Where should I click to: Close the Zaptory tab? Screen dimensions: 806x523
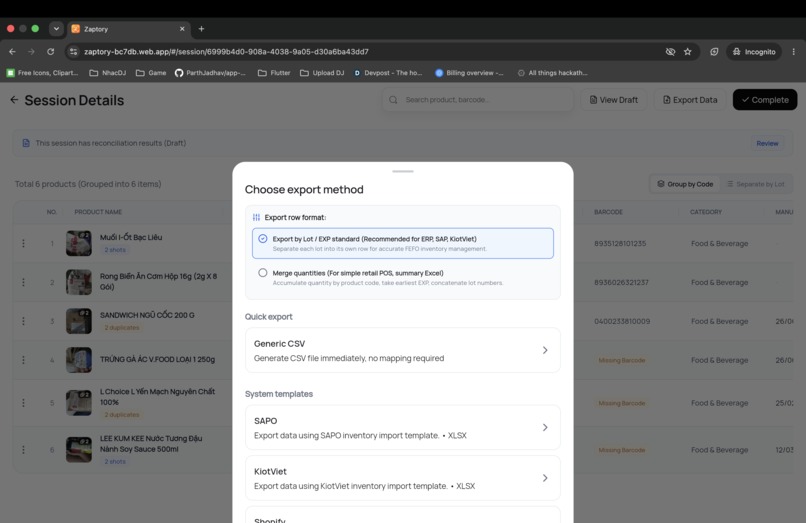(x=182, y=29)
